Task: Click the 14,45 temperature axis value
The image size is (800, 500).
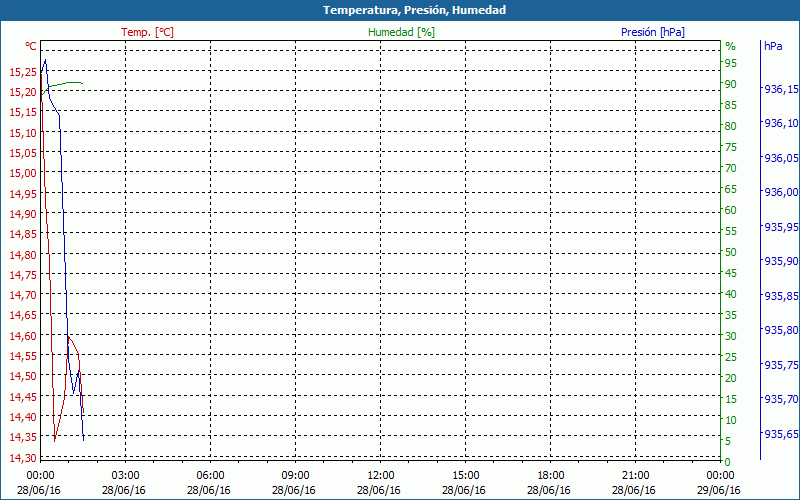Action: [x=23, y=396]
